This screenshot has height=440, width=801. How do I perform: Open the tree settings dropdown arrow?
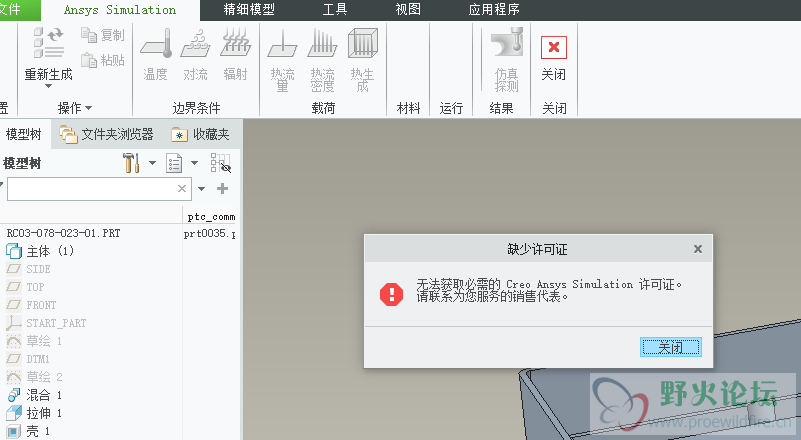(152, 163)
